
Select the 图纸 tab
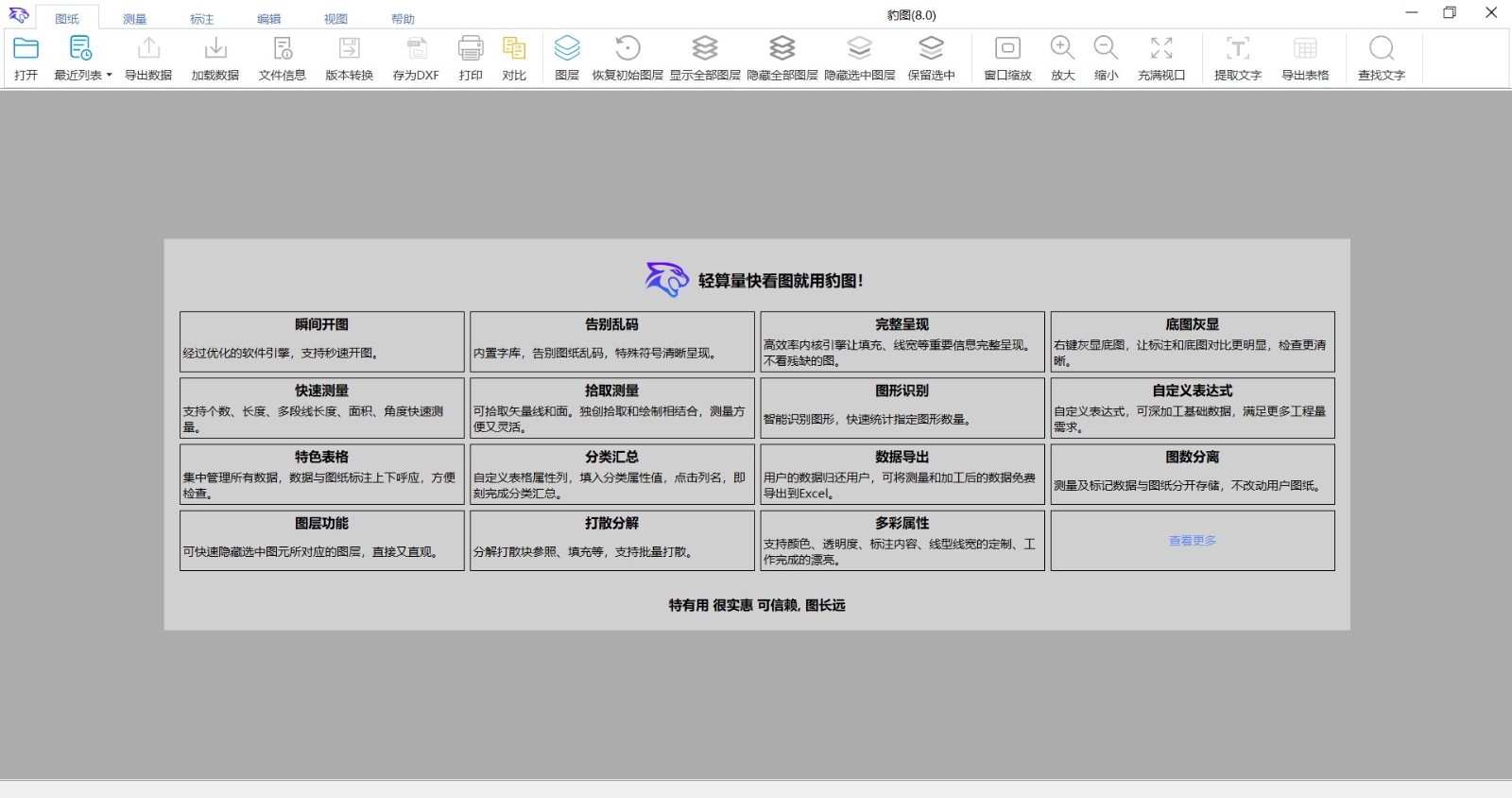tap(67, 19)
